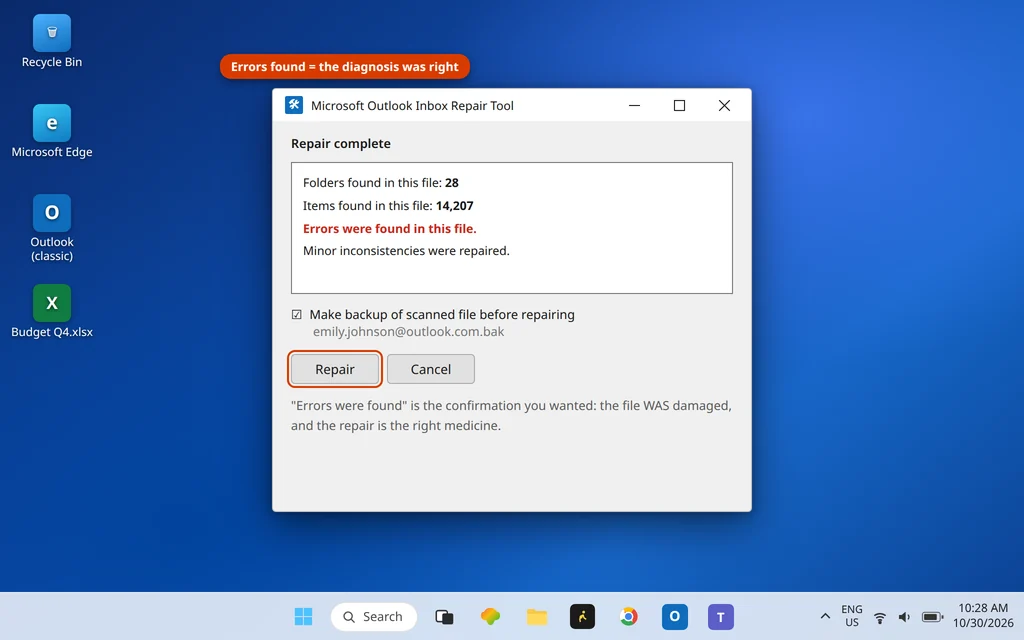This screenshot has height=640, width=1024.
Task: Show hidden system tray icons
Action: click(x=825, y=616)
